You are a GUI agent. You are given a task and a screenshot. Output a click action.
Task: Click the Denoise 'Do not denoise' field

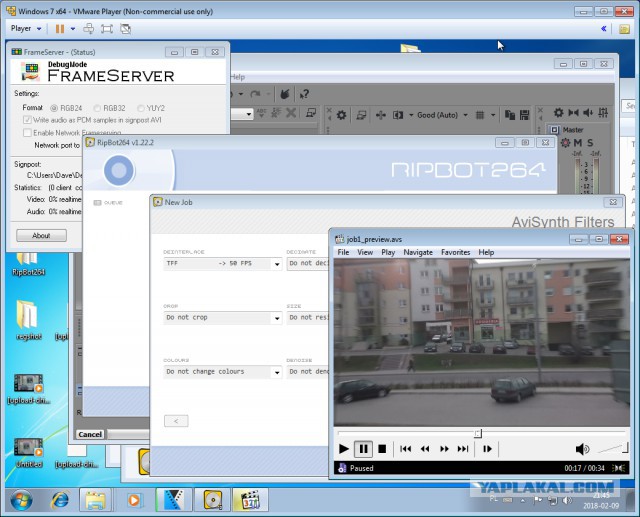(308, 372)
